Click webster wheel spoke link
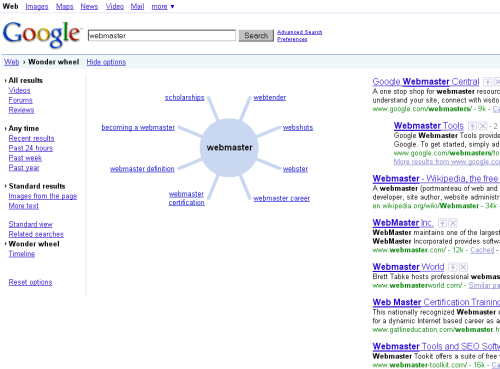Screen dimensions: 500x369 point(295,169)
